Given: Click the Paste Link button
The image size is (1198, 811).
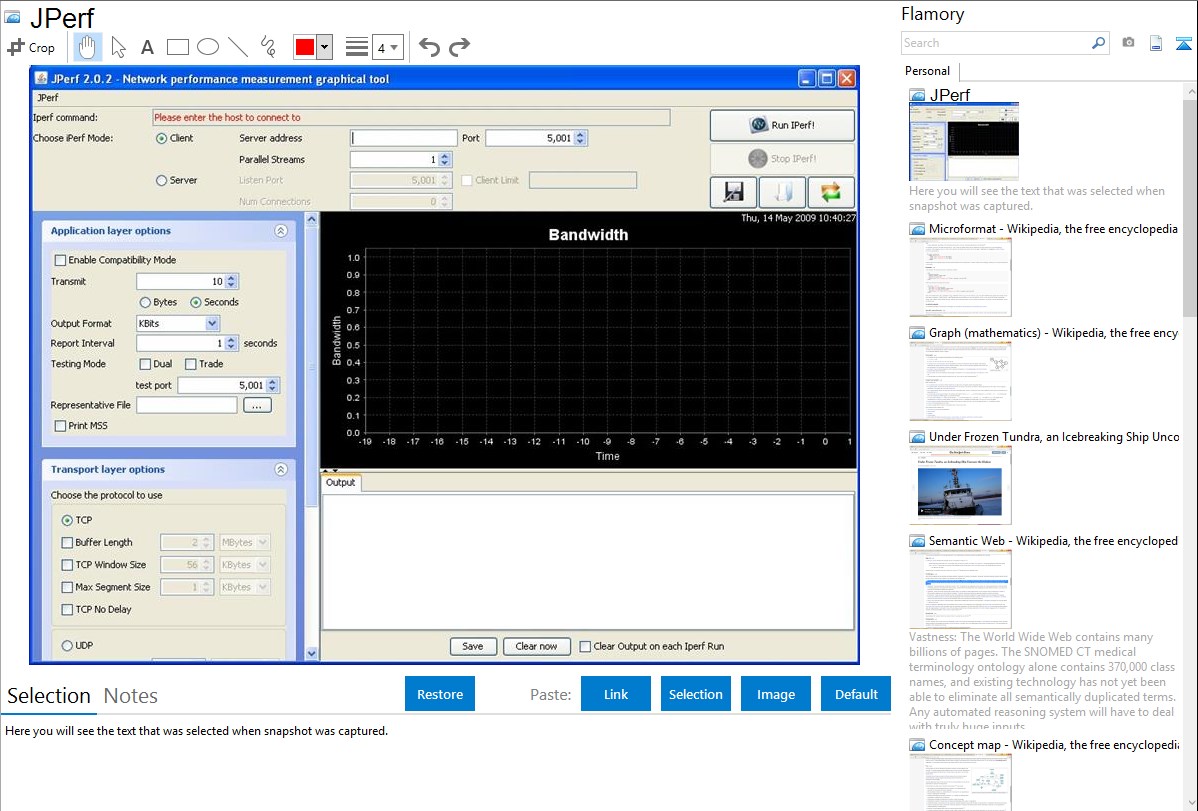Looking at the screenshot, I should coord(616,694).
